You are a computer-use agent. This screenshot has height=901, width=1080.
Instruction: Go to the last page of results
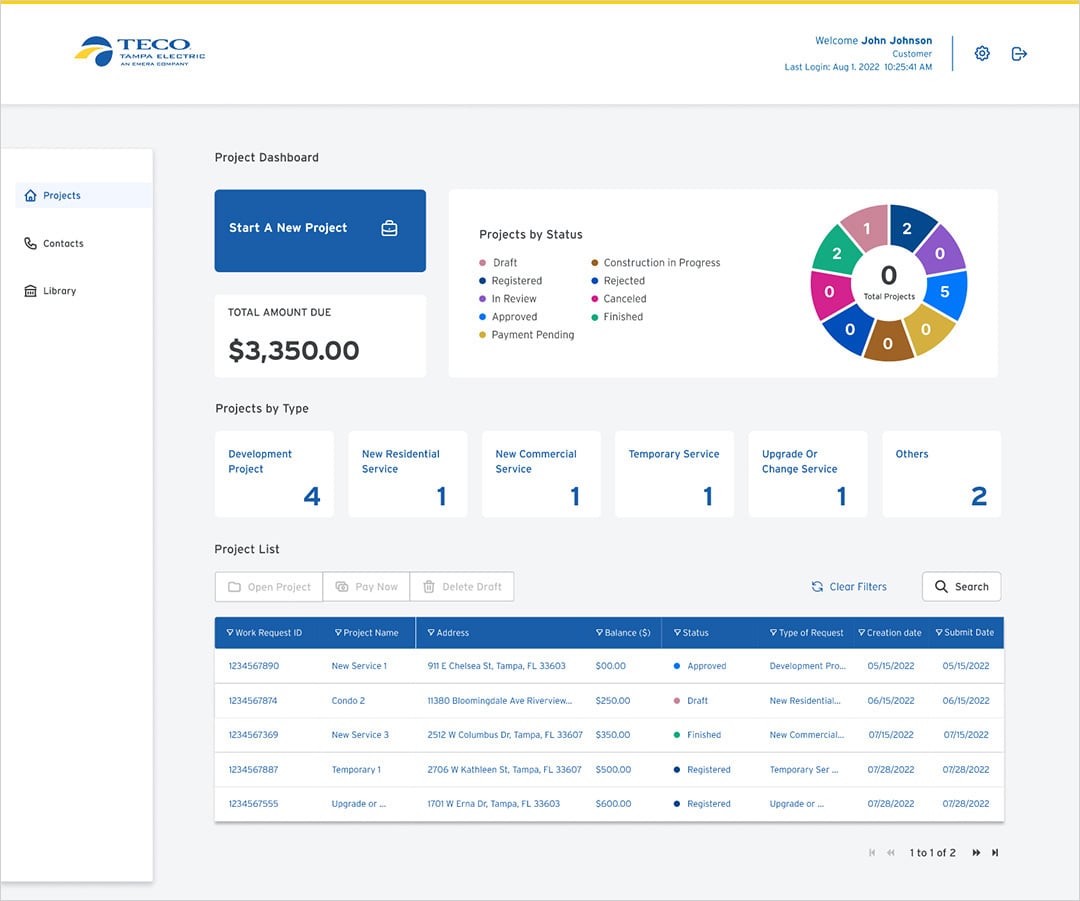995,853
